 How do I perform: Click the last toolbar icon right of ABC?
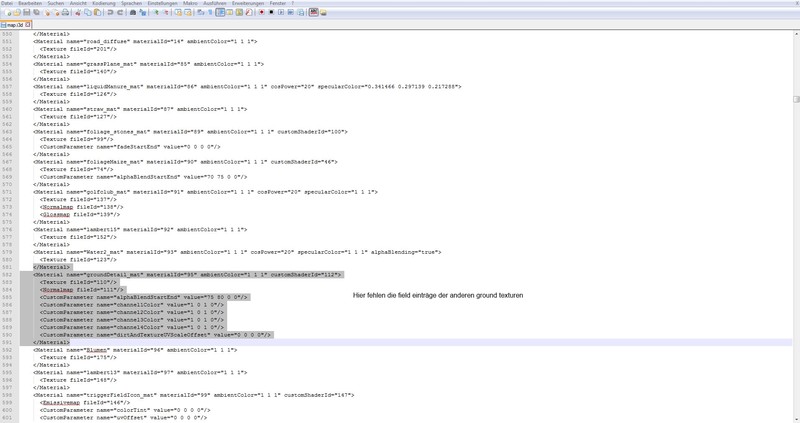pyautogui.click(x=323, y=12)
